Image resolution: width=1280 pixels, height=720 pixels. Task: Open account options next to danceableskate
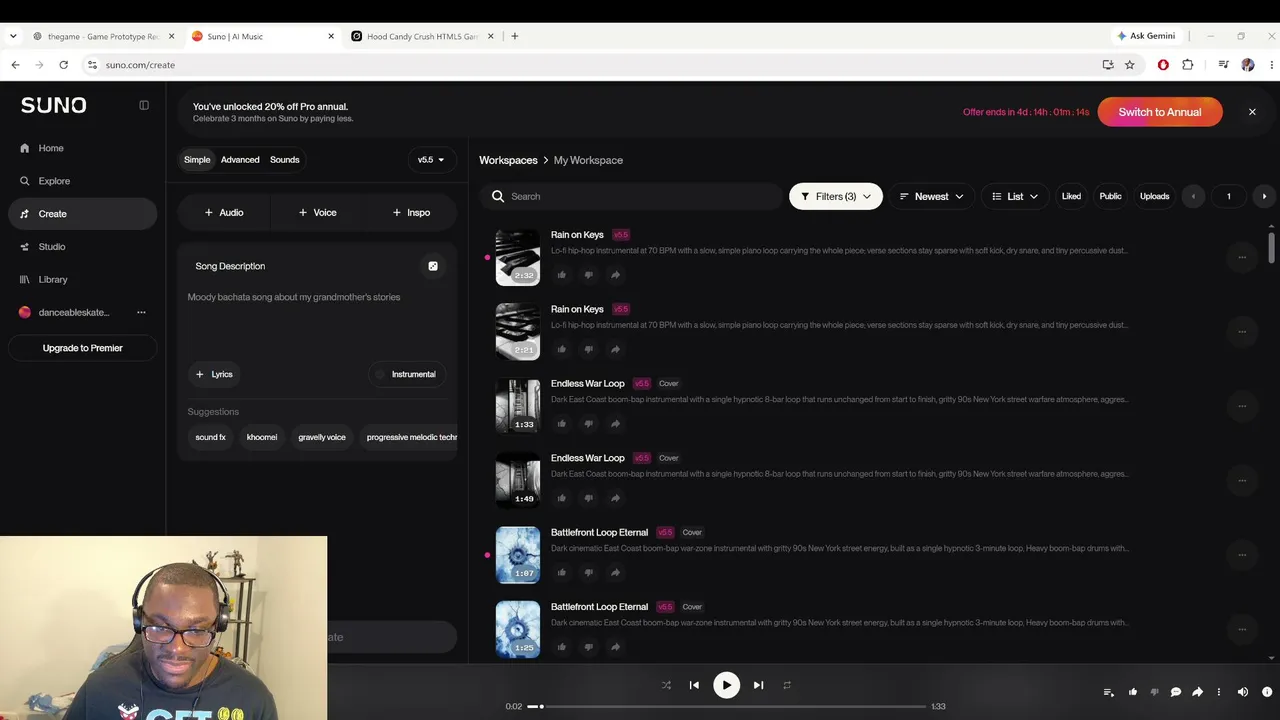141,312
